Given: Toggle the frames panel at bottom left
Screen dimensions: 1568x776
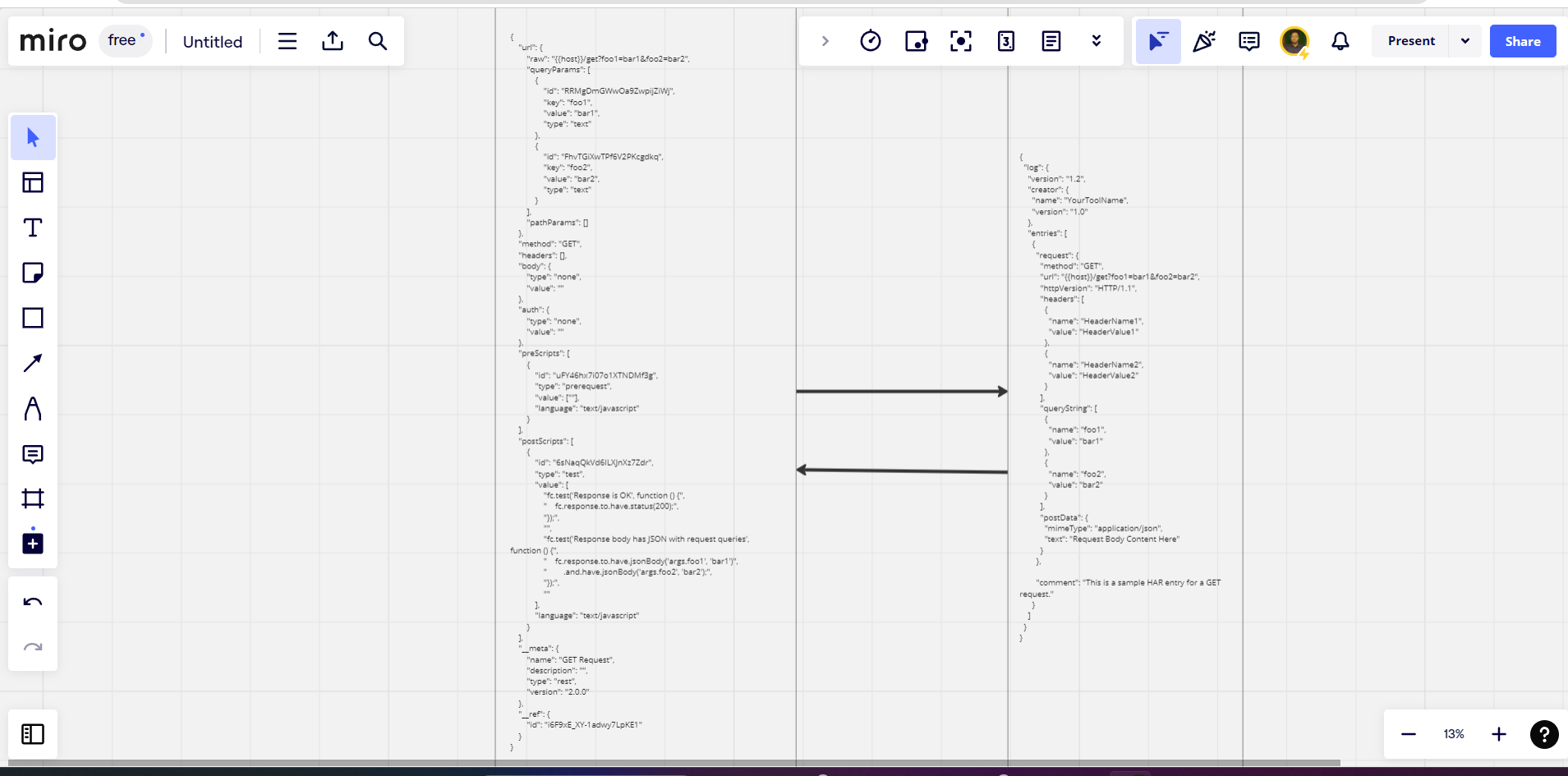Looking at the screenshot, I should pyautogui.click(x=33, y=733).
